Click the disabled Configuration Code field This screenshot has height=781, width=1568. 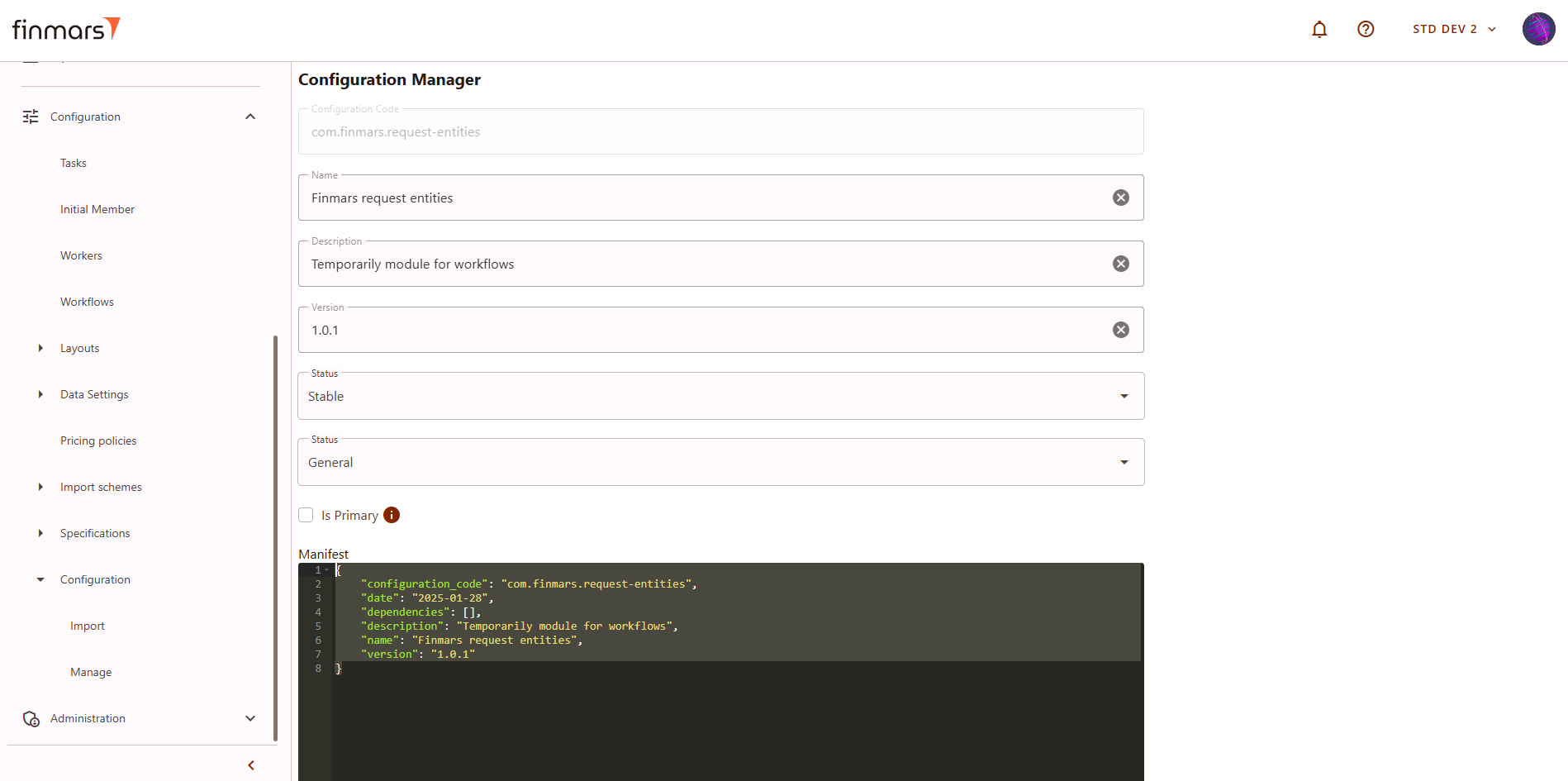pyautogui.click(x=721, y=131)
